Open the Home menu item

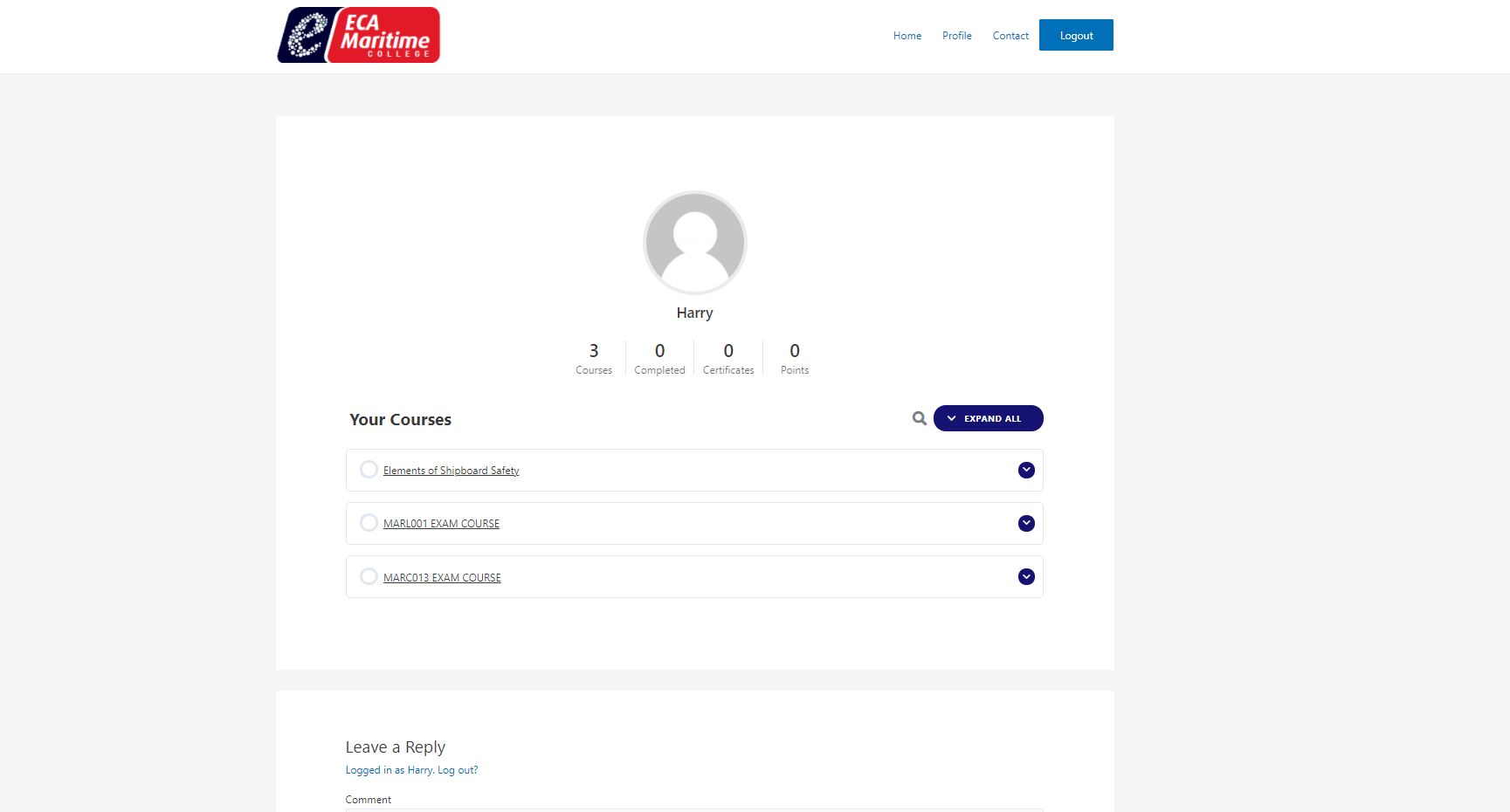coord(907,36)
